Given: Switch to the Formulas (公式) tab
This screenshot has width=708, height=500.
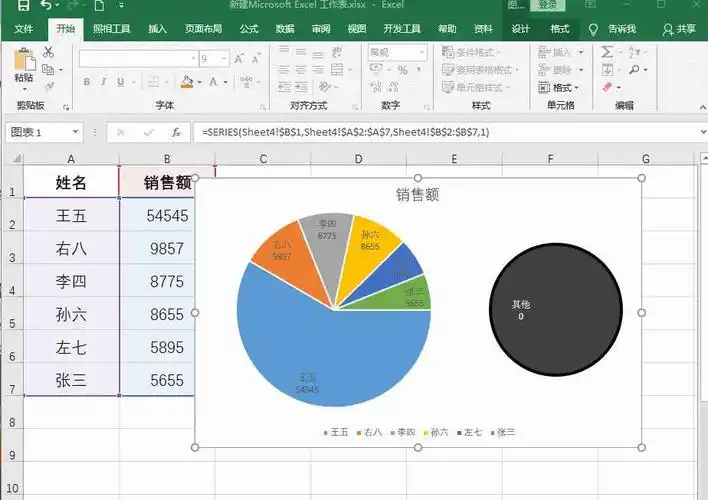Looking at the screenshot, I should 249,29.
